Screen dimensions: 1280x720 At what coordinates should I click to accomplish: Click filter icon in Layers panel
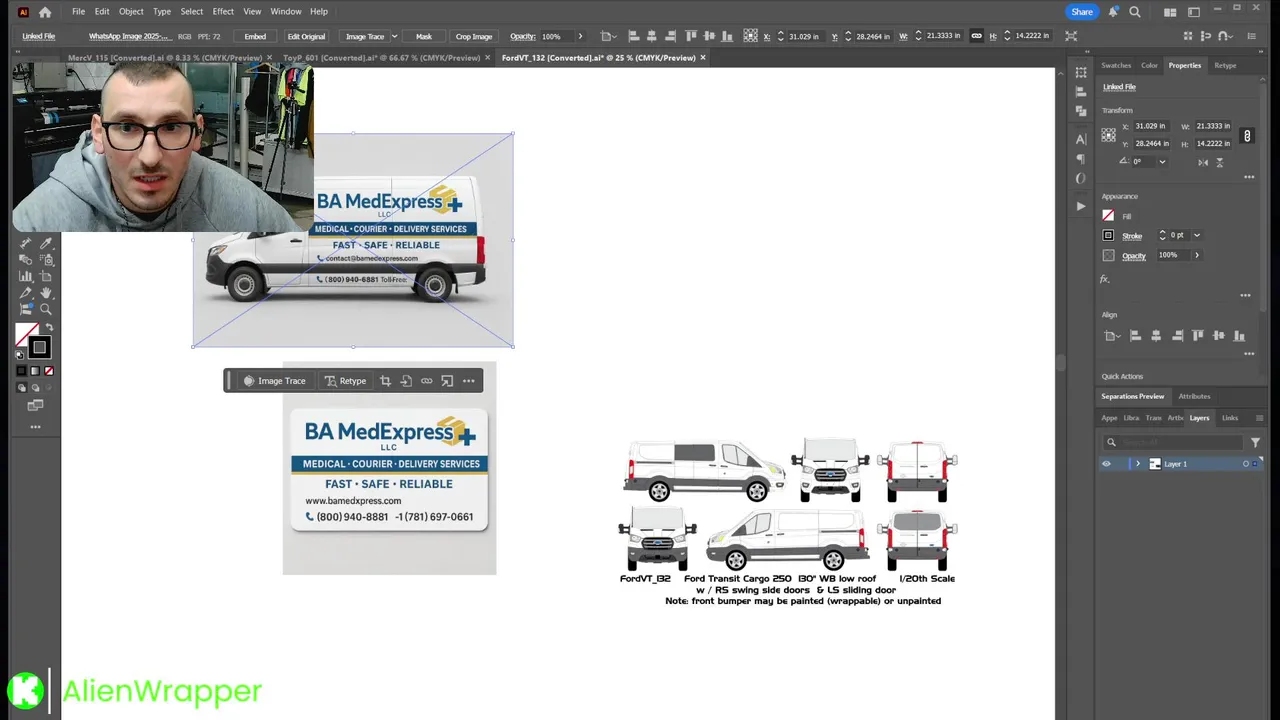[1255, 442]
